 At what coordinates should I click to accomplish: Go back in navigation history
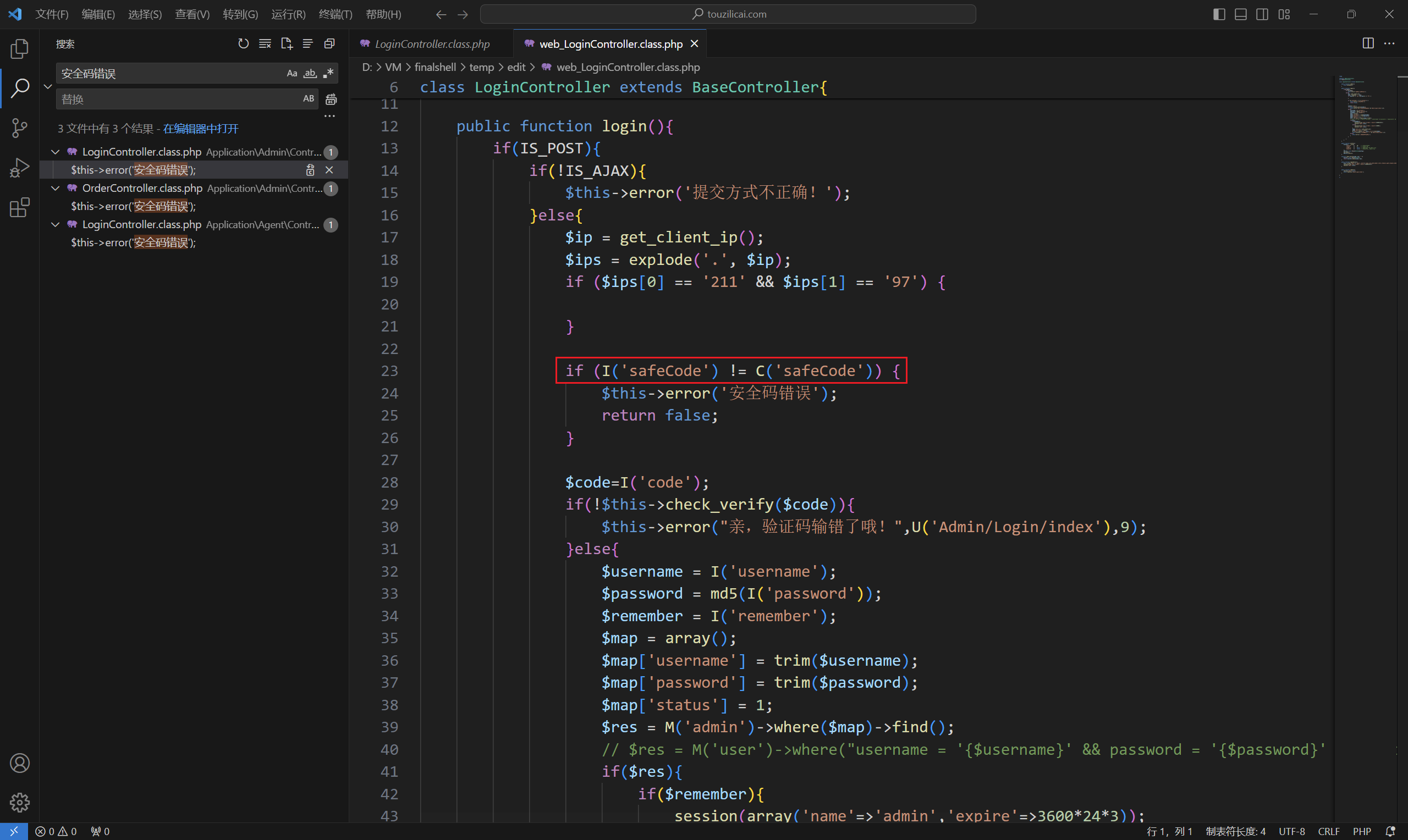point(441,14)
